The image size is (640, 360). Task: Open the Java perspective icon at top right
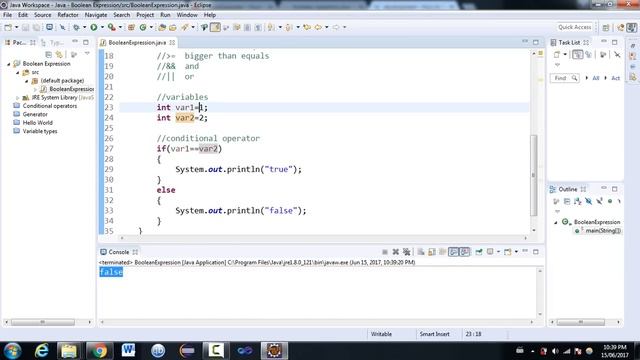[632, 27]
